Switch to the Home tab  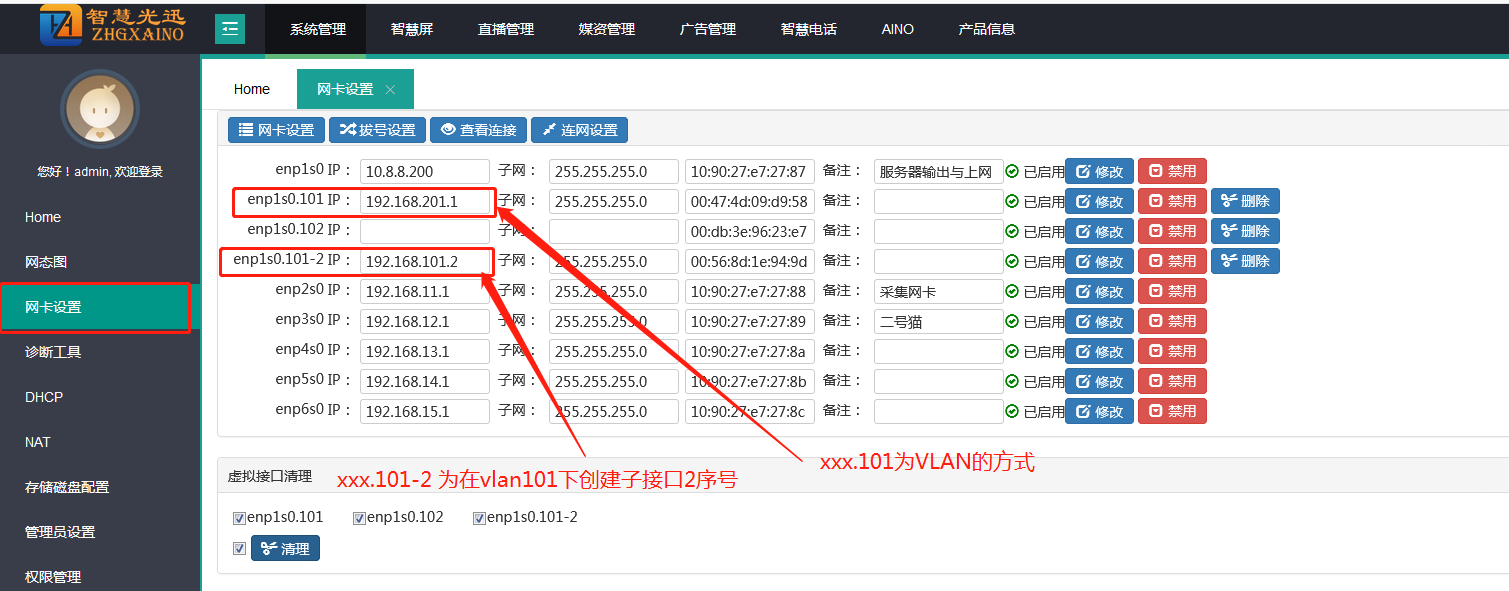[x=251, y=89]
